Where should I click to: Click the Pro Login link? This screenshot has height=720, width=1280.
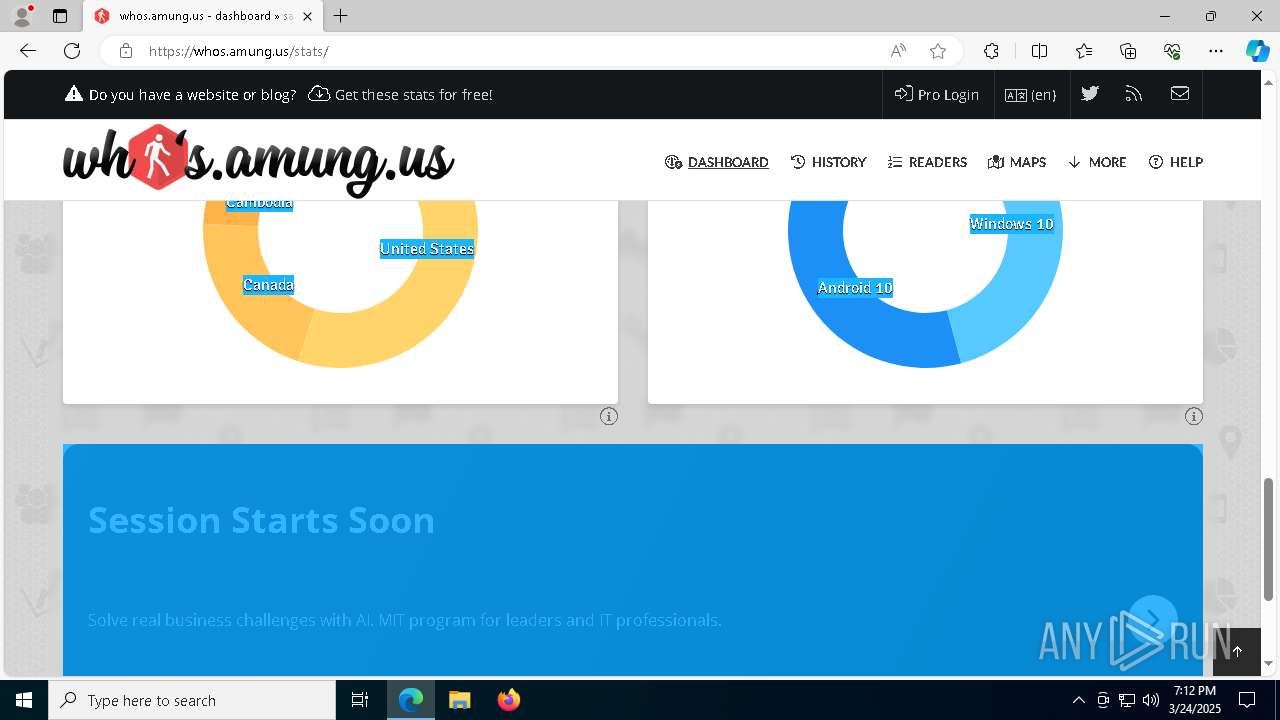coord(937,94)
